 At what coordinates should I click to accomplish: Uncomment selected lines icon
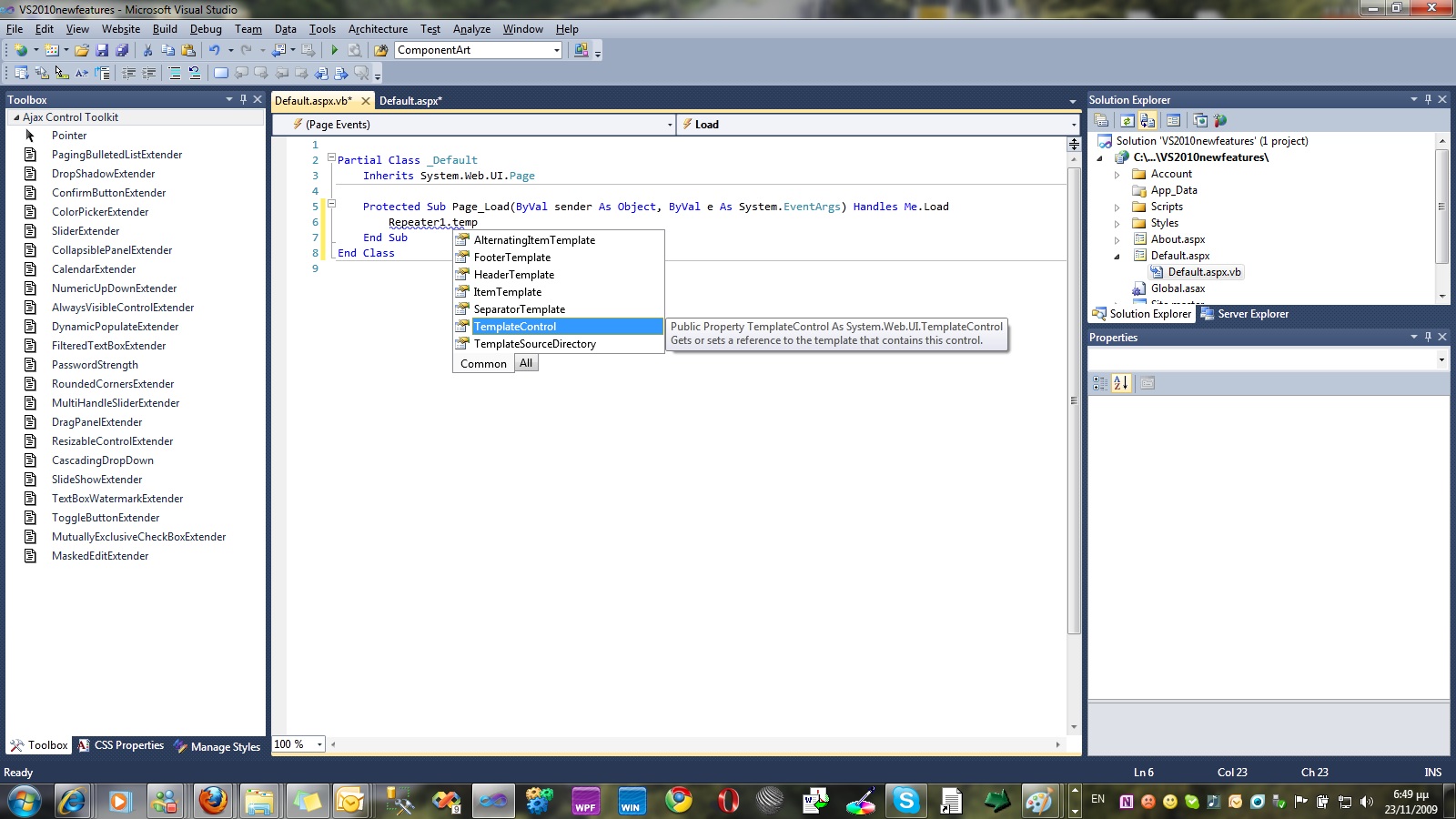tap(194, 73)
